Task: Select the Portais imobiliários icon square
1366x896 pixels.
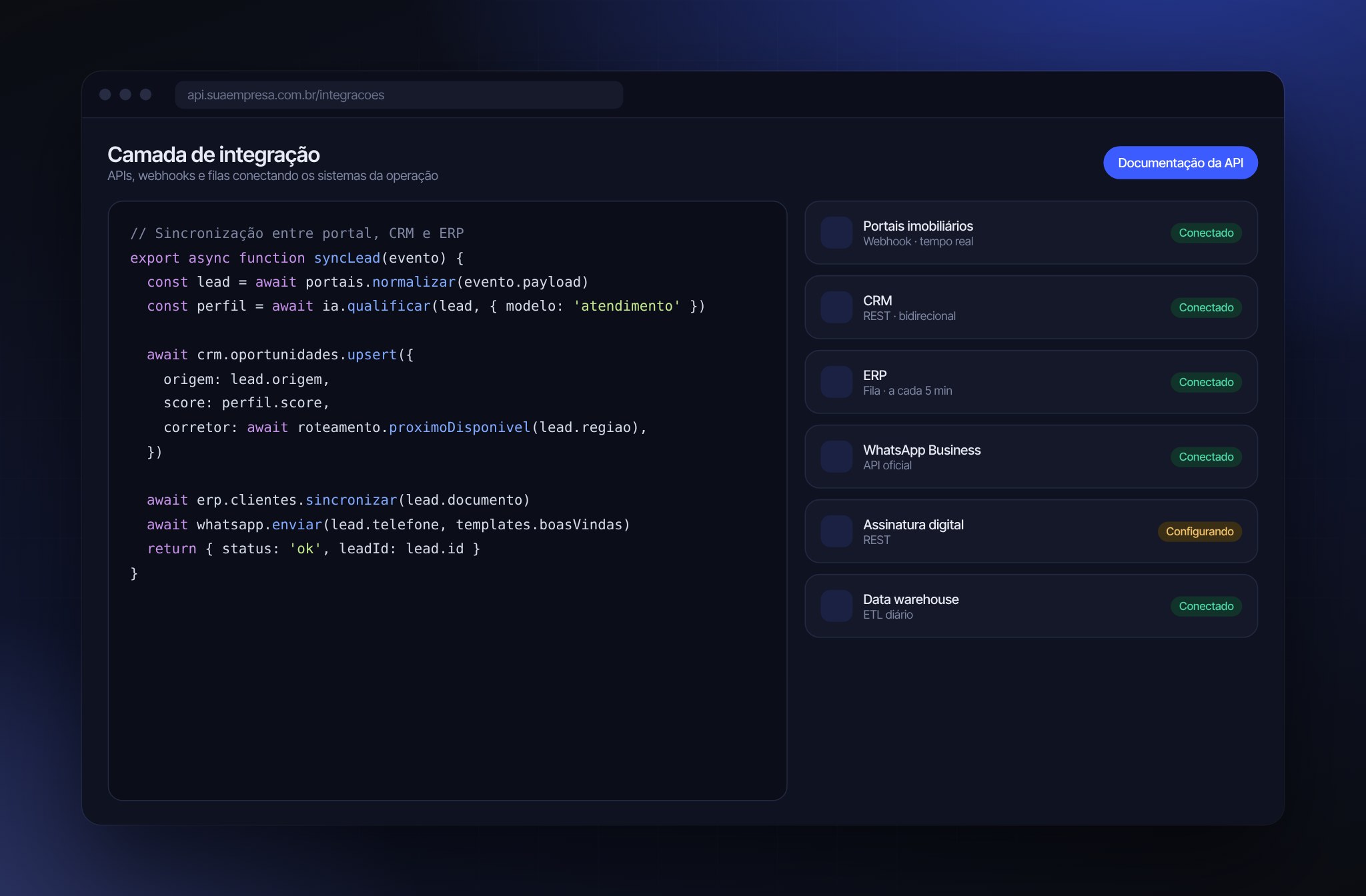Action: coord(836,233)
